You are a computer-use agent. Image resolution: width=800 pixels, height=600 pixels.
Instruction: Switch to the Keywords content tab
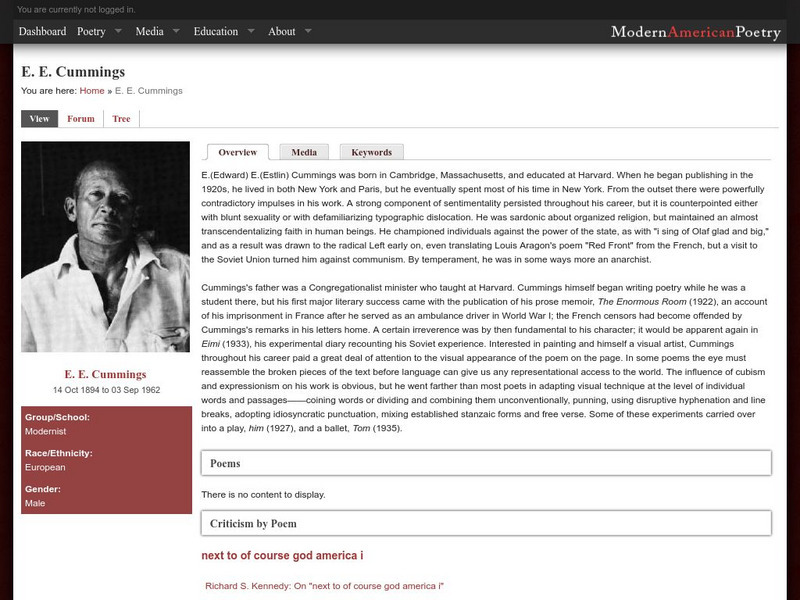(372, 152)
